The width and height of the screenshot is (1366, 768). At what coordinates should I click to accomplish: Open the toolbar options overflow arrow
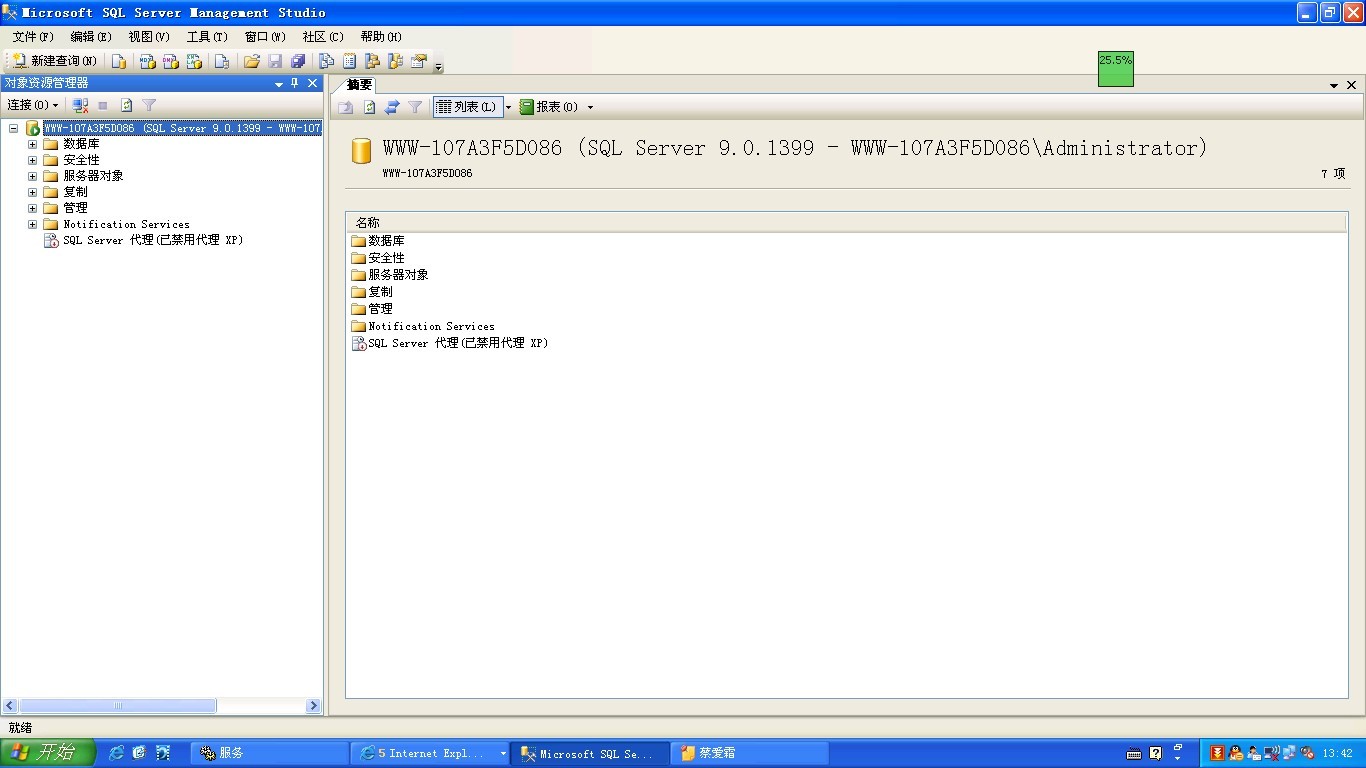pyautogui.click(x=438, y=66)
